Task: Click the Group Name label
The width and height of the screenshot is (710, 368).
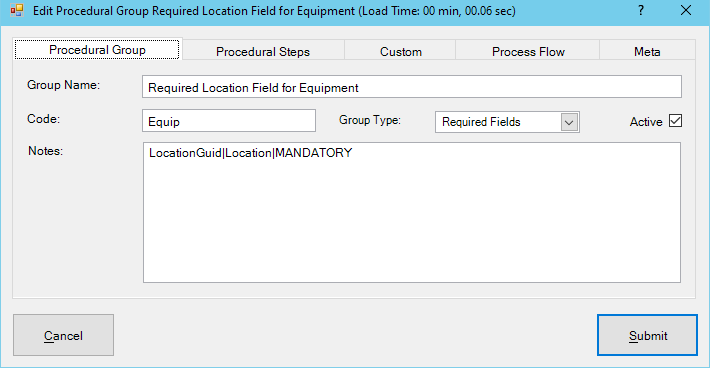Action: [63, 85]
